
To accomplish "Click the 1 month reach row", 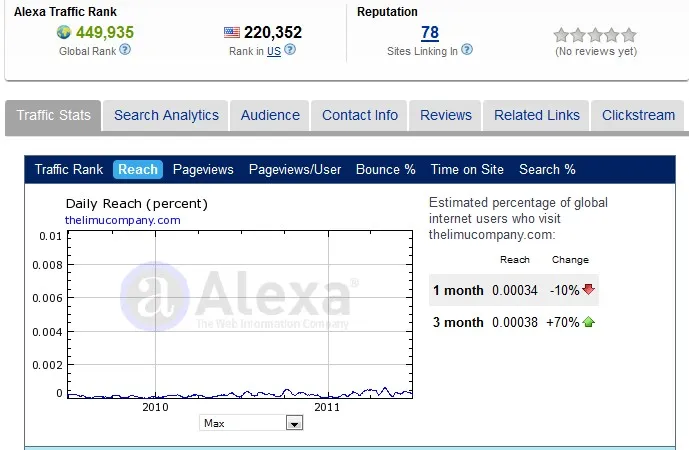I will tap(514, 290).
